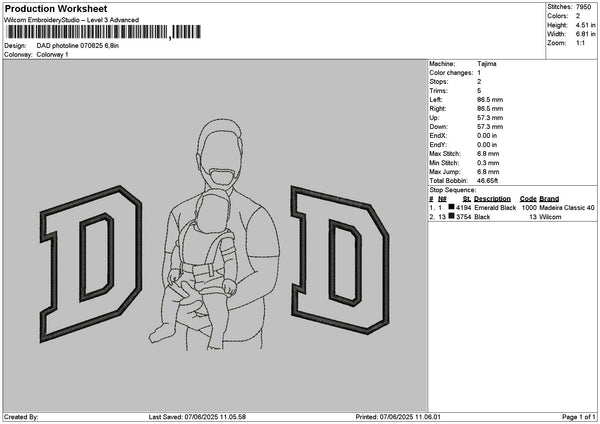Click the Emerald Black color swatch
The height and width of the screenshot is (424, 600).
452,207
